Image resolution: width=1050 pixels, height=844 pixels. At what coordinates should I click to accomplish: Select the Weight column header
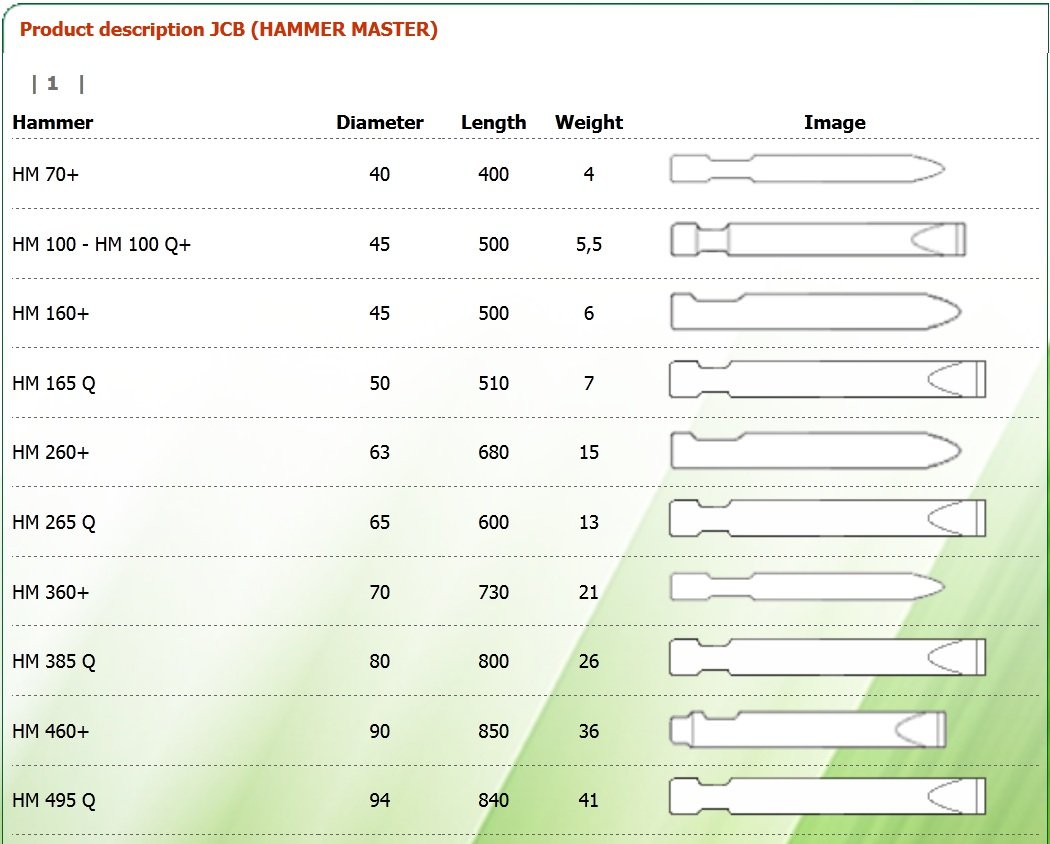pos(589,123)
